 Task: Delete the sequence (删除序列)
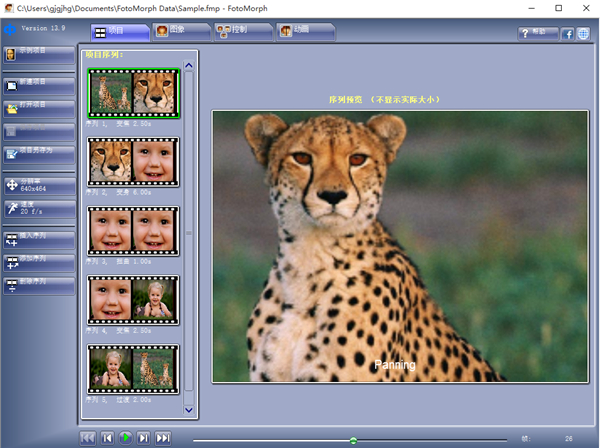pyautogui.click(x=38, y=285)
